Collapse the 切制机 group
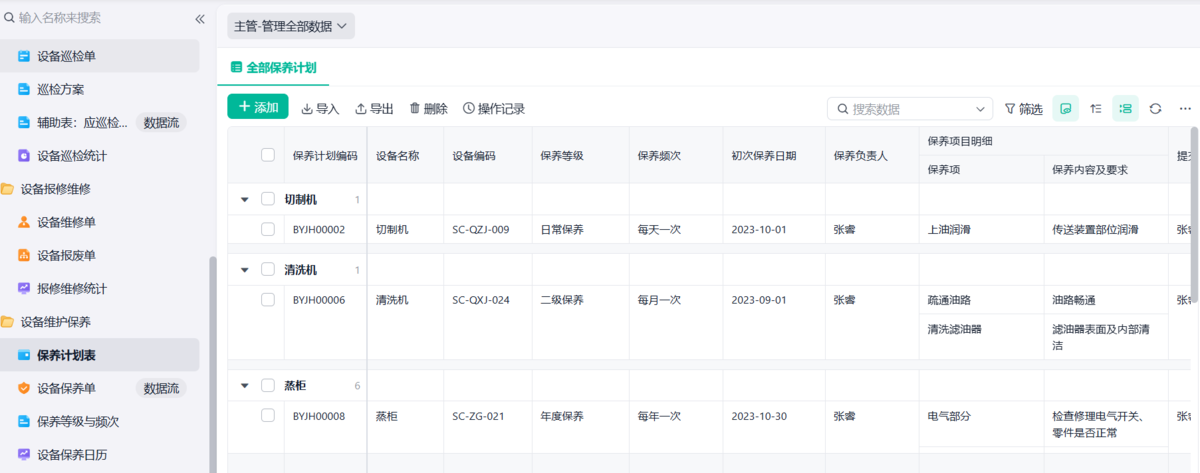The width and height of the screenshot is (1200, 473). coord(245,200)
